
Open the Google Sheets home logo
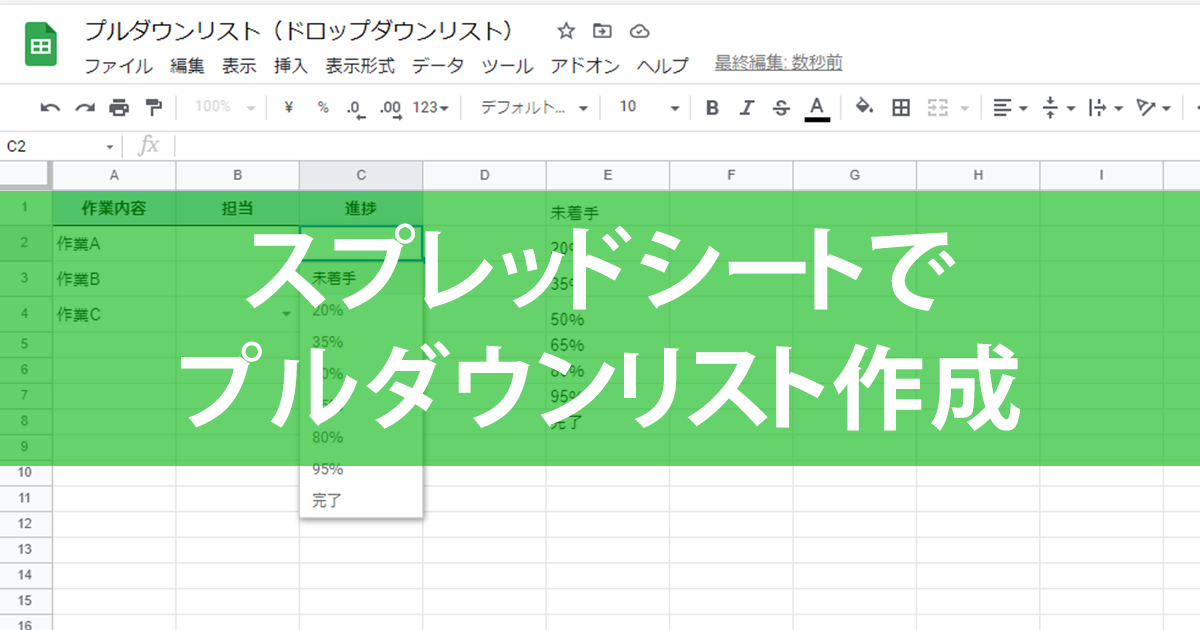click(x=41, y=46)
